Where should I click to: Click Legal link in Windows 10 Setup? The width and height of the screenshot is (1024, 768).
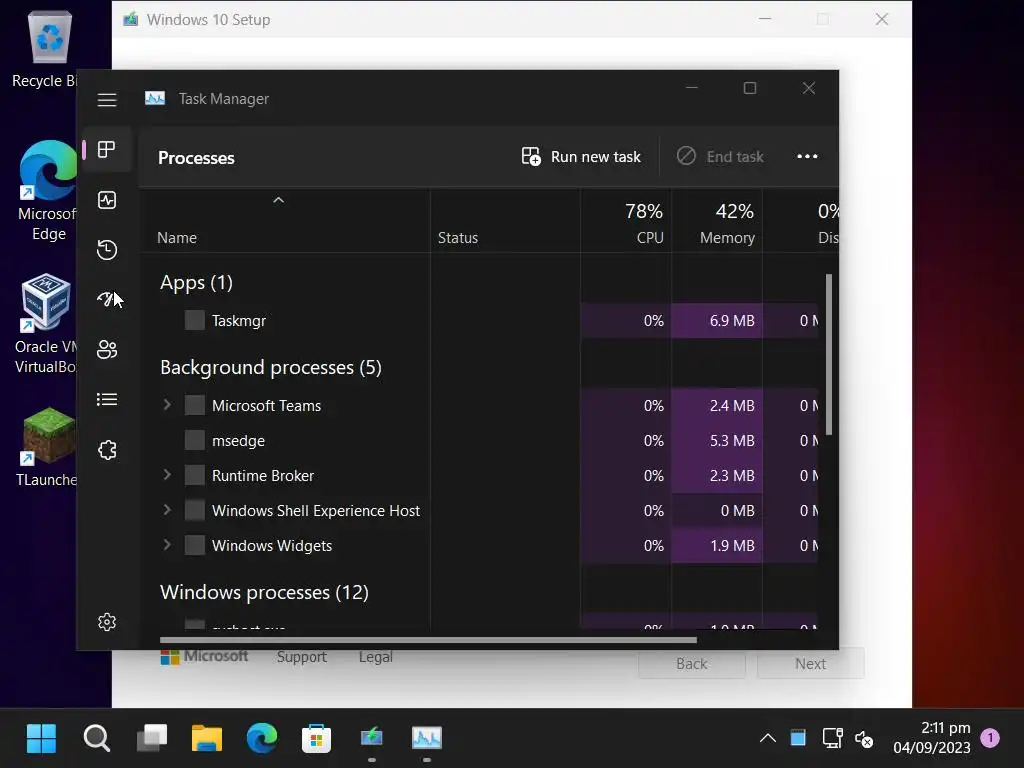click(x=376, y=657)
